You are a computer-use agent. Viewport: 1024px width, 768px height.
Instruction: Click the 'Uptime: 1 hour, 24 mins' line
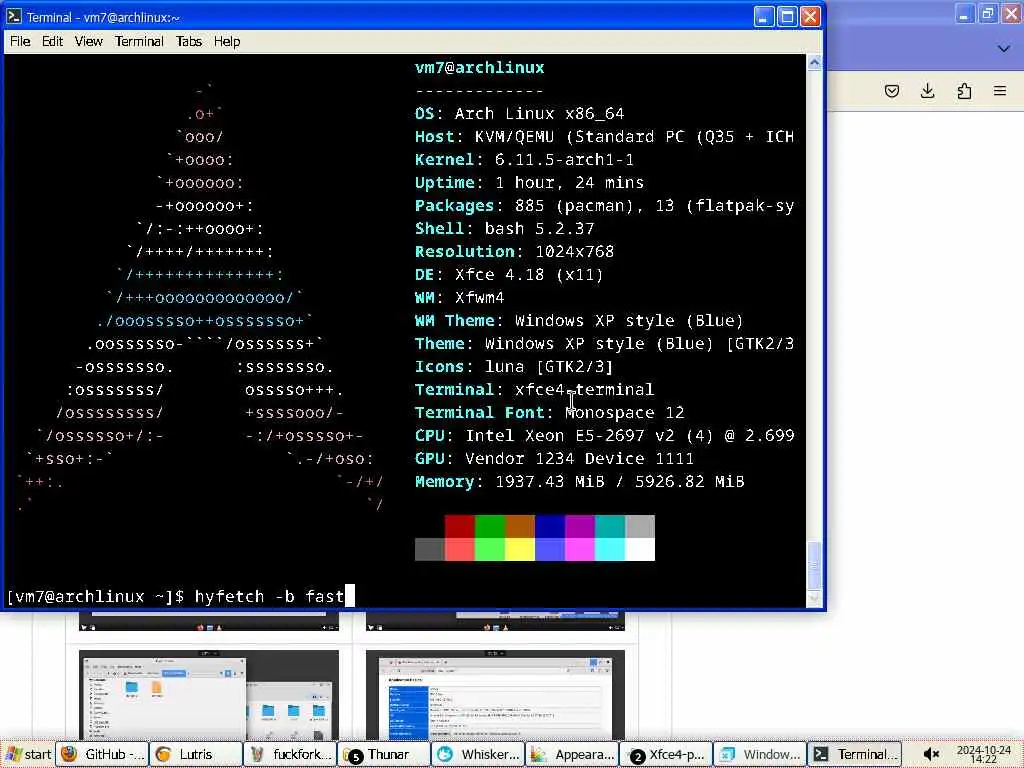pos(530,183)
